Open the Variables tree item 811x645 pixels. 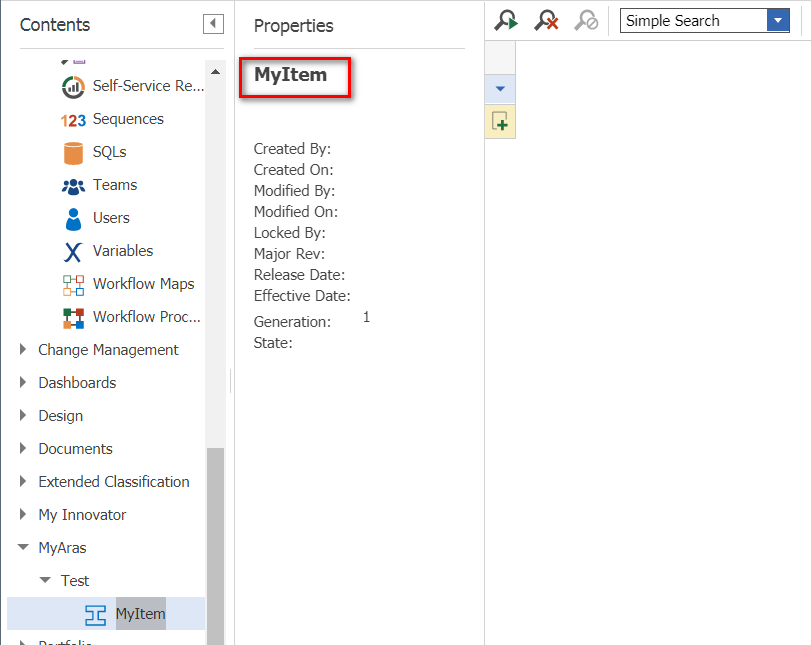click(123, 251)
